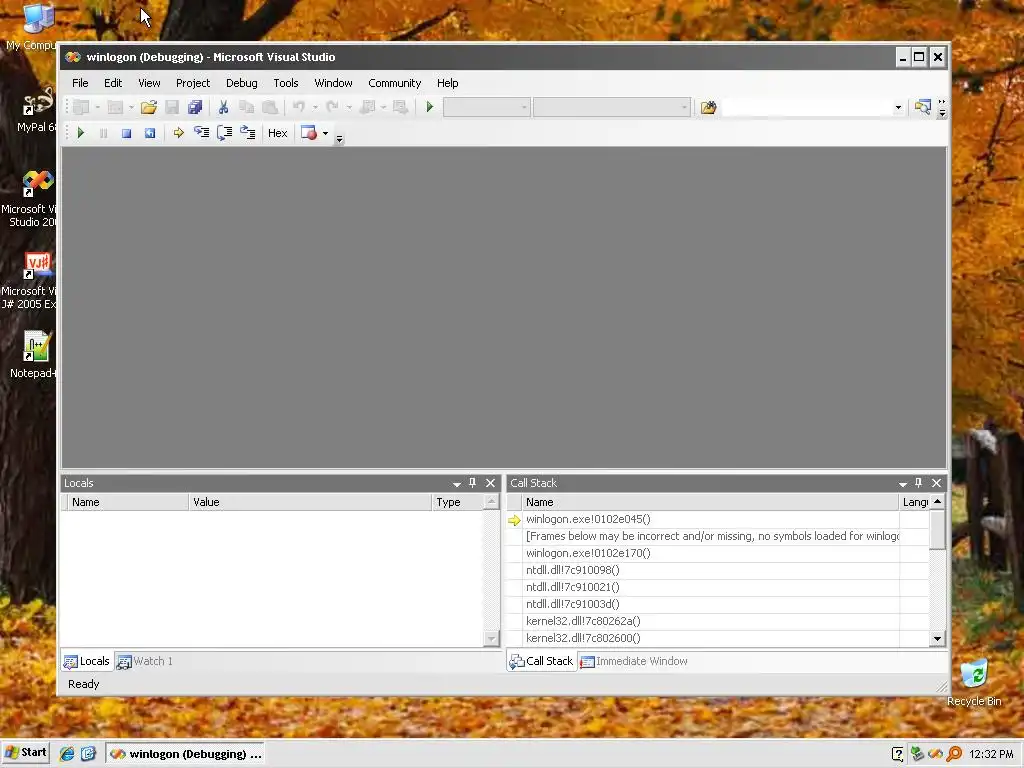The image size is (1024, 768).
Task: Click the Call Stack Language column header
Action: (x=914, y=502)
